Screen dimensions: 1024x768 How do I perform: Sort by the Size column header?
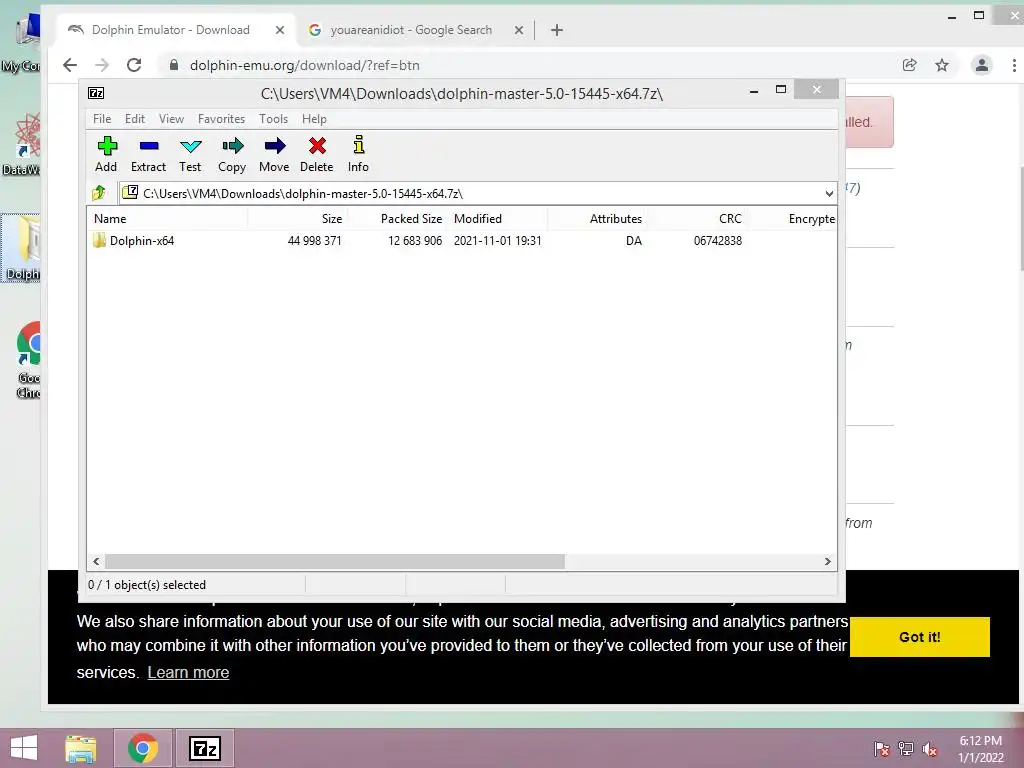(x=297, y=219)
